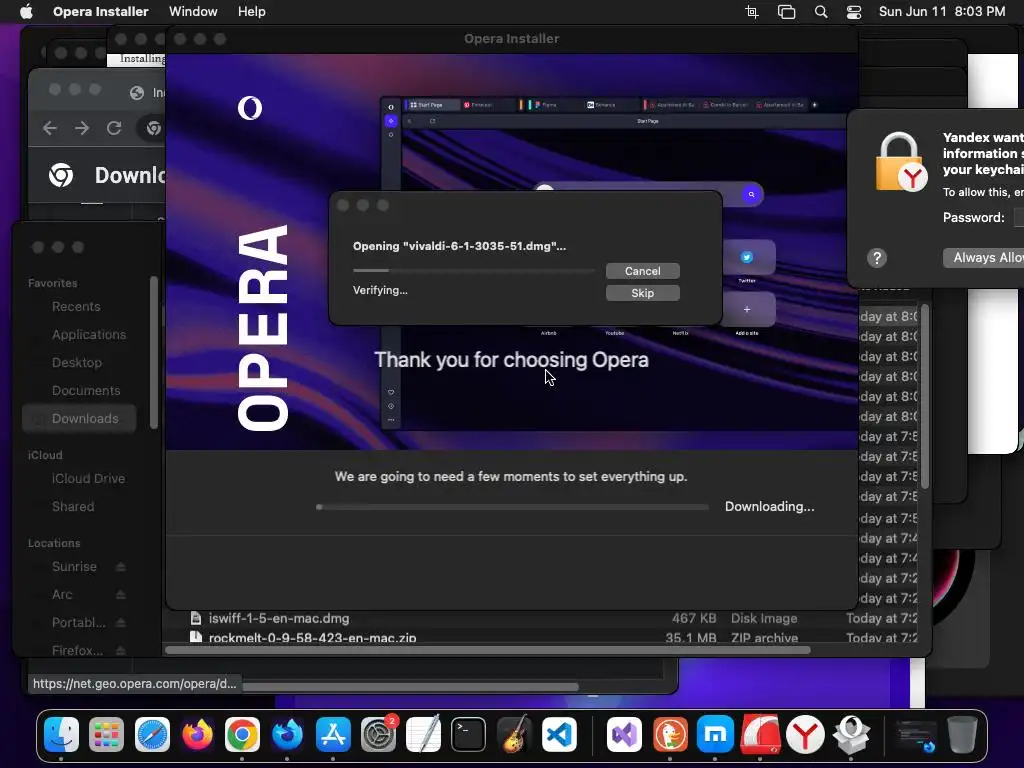This screenshot has height=768, width=1024.
Task: Open Vivaldi red icon in the Dock
Action: click(760, 735)
